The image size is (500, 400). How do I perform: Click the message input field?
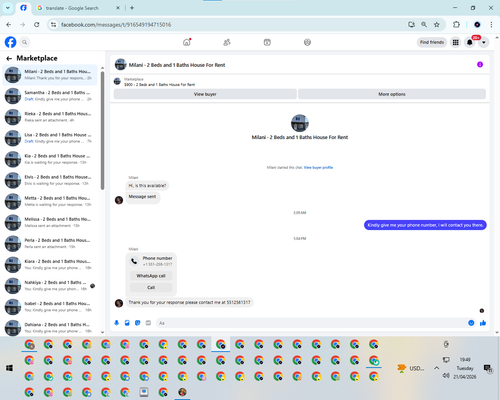click(312, 323)
